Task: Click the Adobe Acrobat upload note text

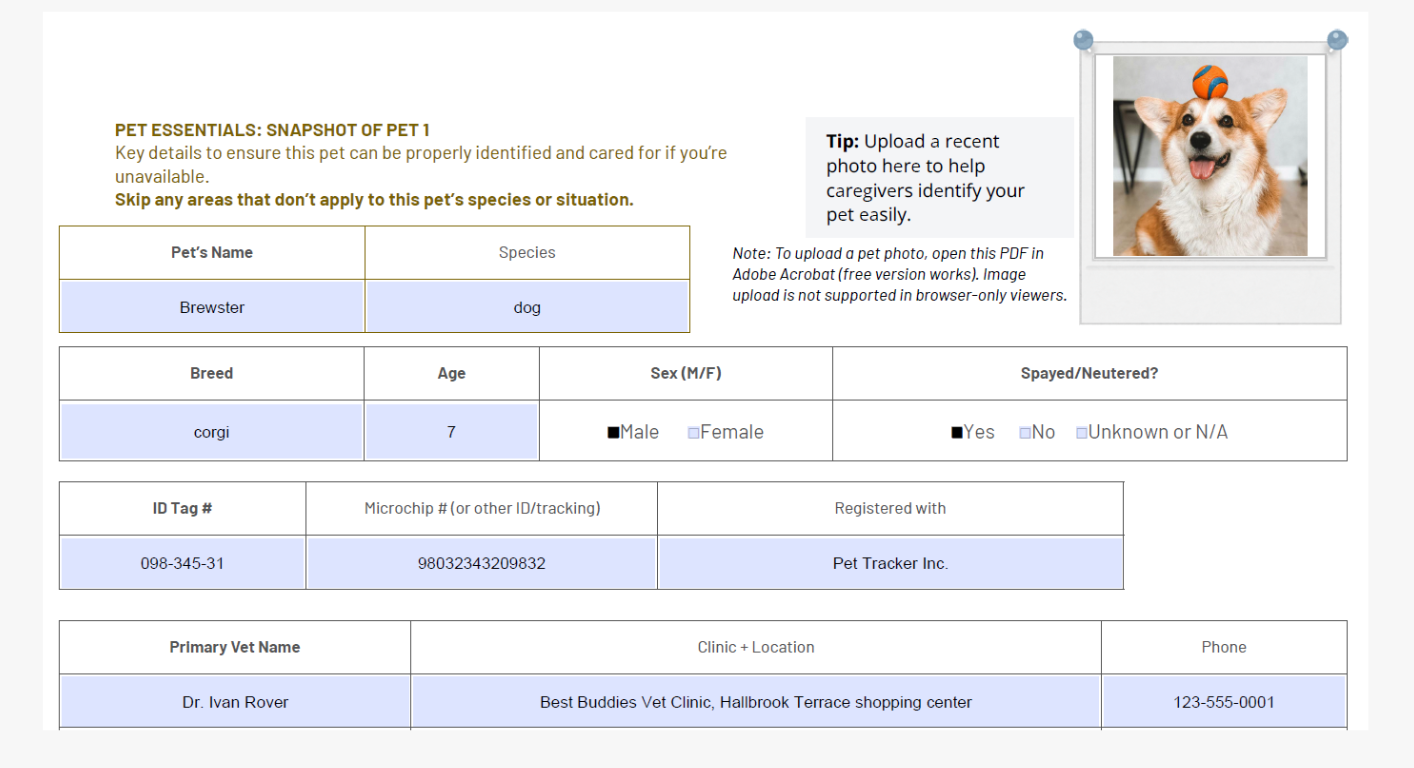Action: click(x=899, y=274)
